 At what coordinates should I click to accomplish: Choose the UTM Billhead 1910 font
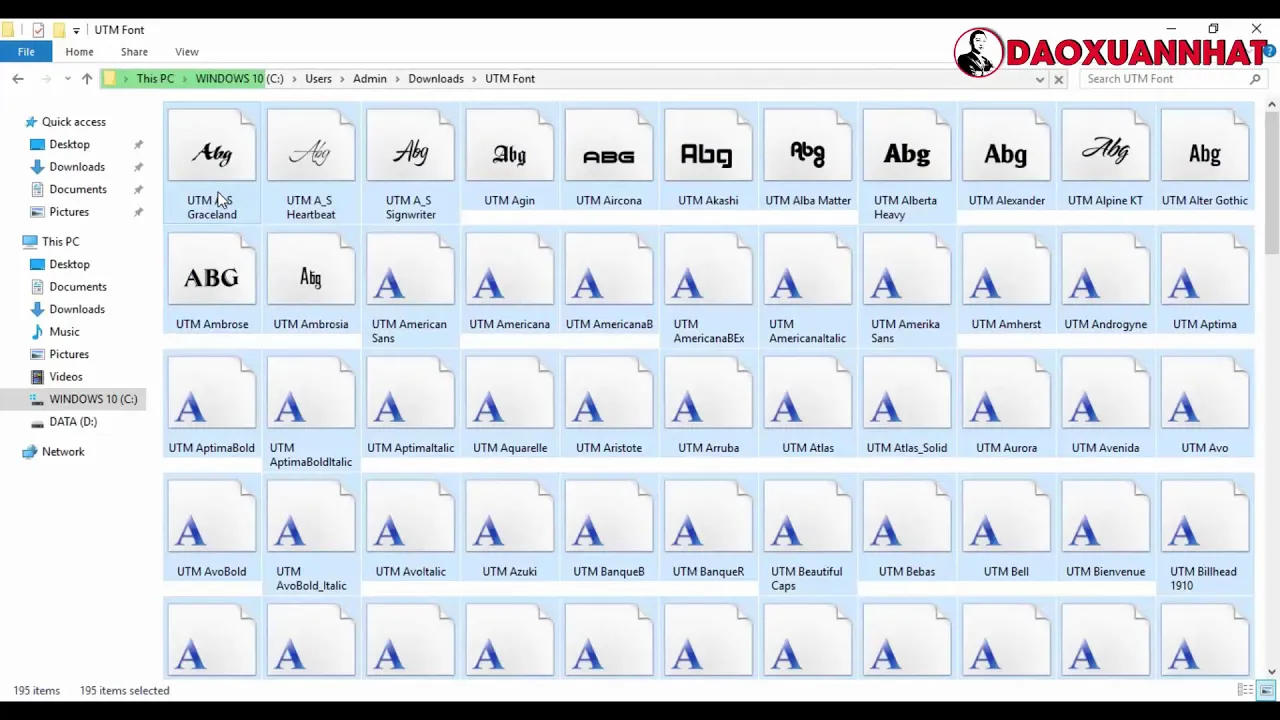pyautogui.click(x=1205, y=536)
